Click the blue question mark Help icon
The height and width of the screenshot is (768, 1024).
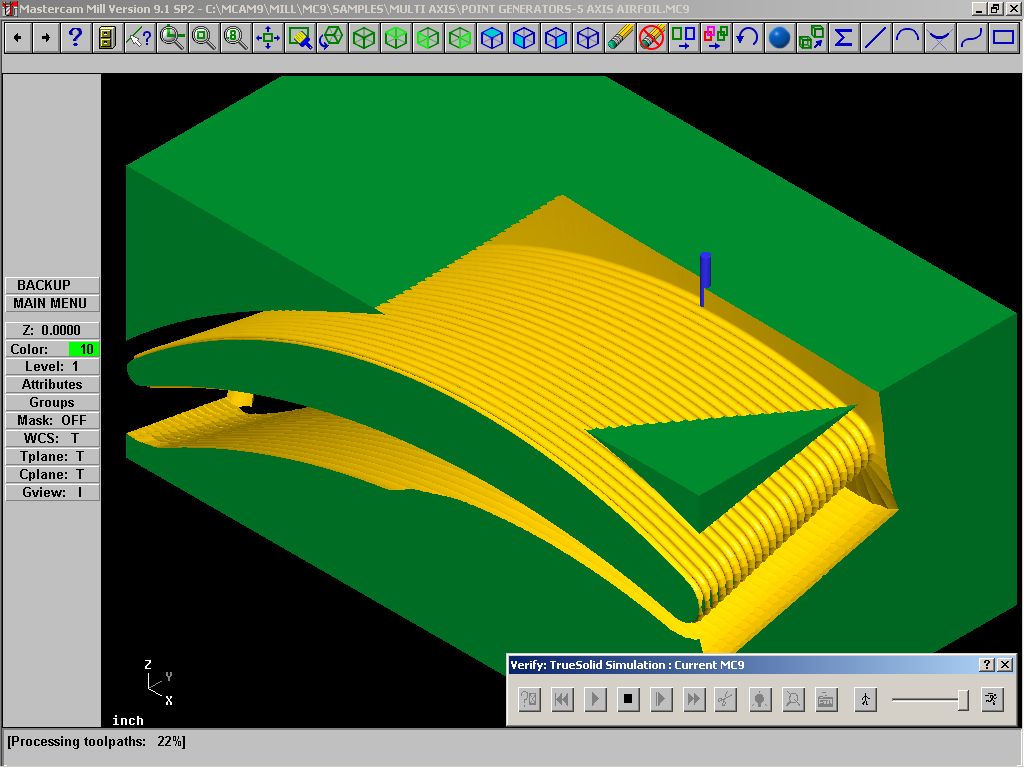[75, 38]
